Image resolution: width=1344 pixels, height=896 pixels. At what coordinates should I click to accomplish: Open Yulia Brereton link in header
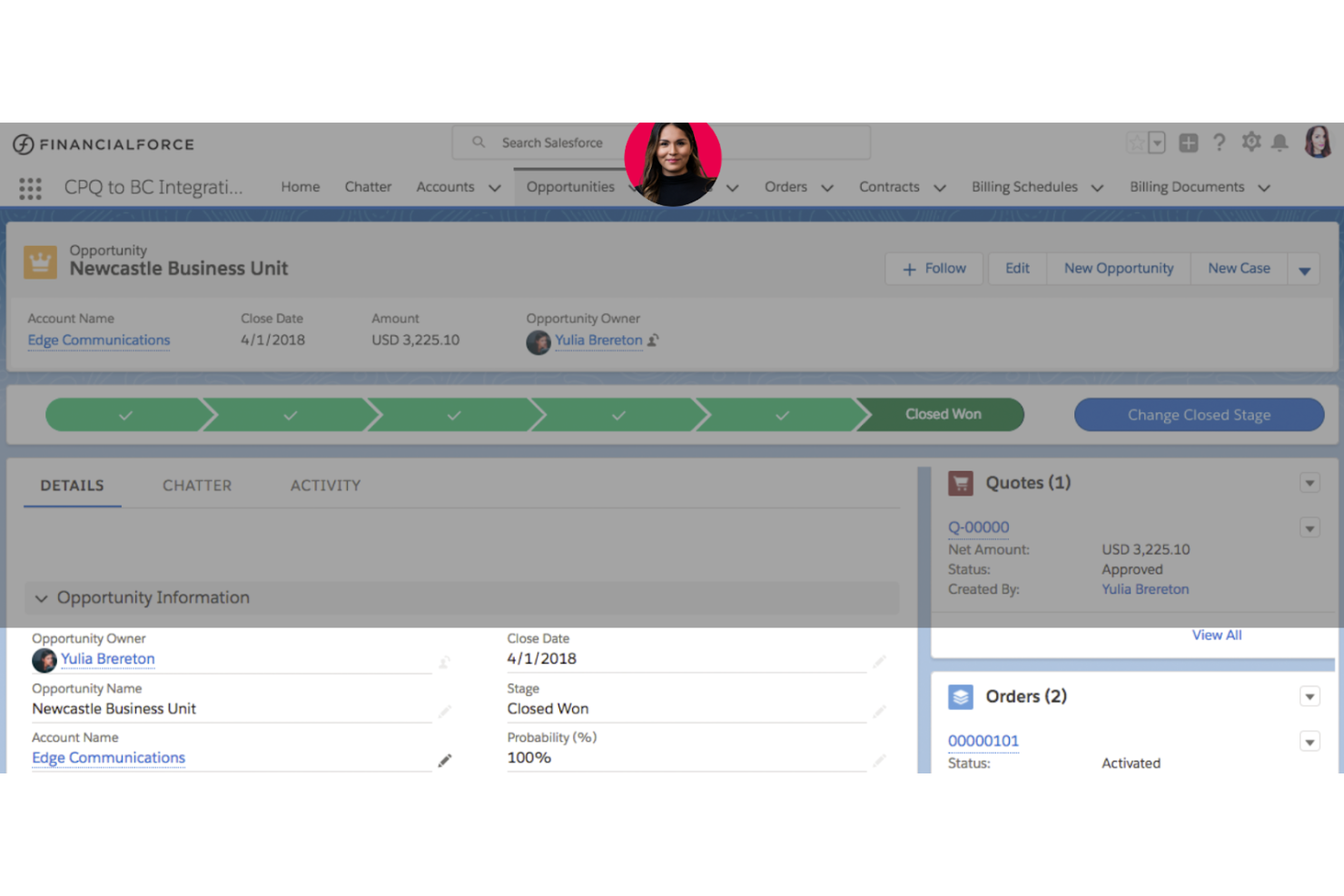[598, 340]
